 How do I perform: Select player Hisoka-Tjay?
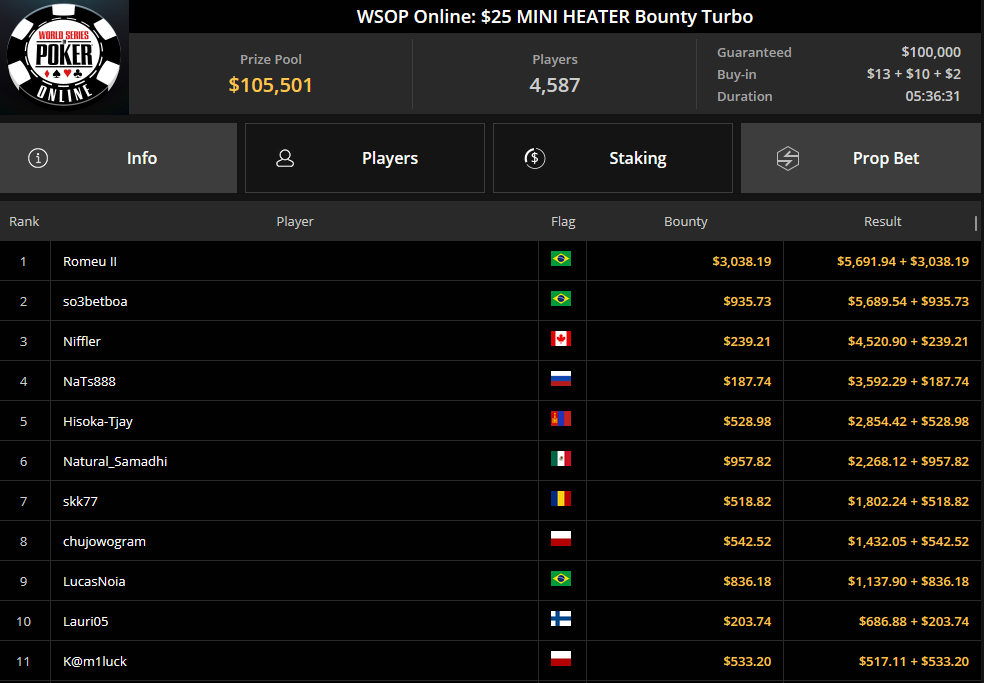pyautogui.click(x=98, y=421)
